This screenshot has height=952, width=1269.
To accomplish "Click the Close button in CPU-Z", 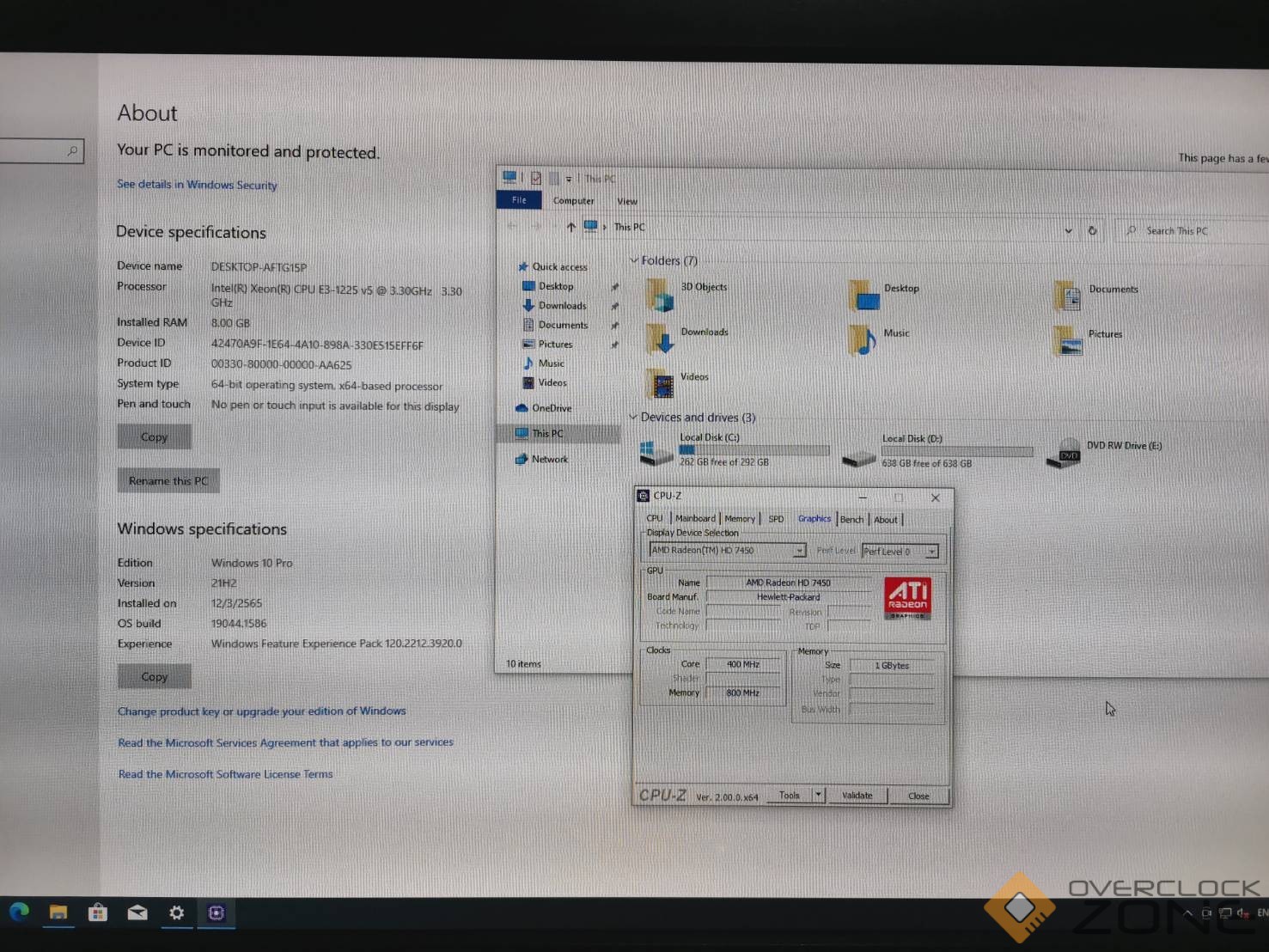I will pyautogui.click(x=918, y=796).
